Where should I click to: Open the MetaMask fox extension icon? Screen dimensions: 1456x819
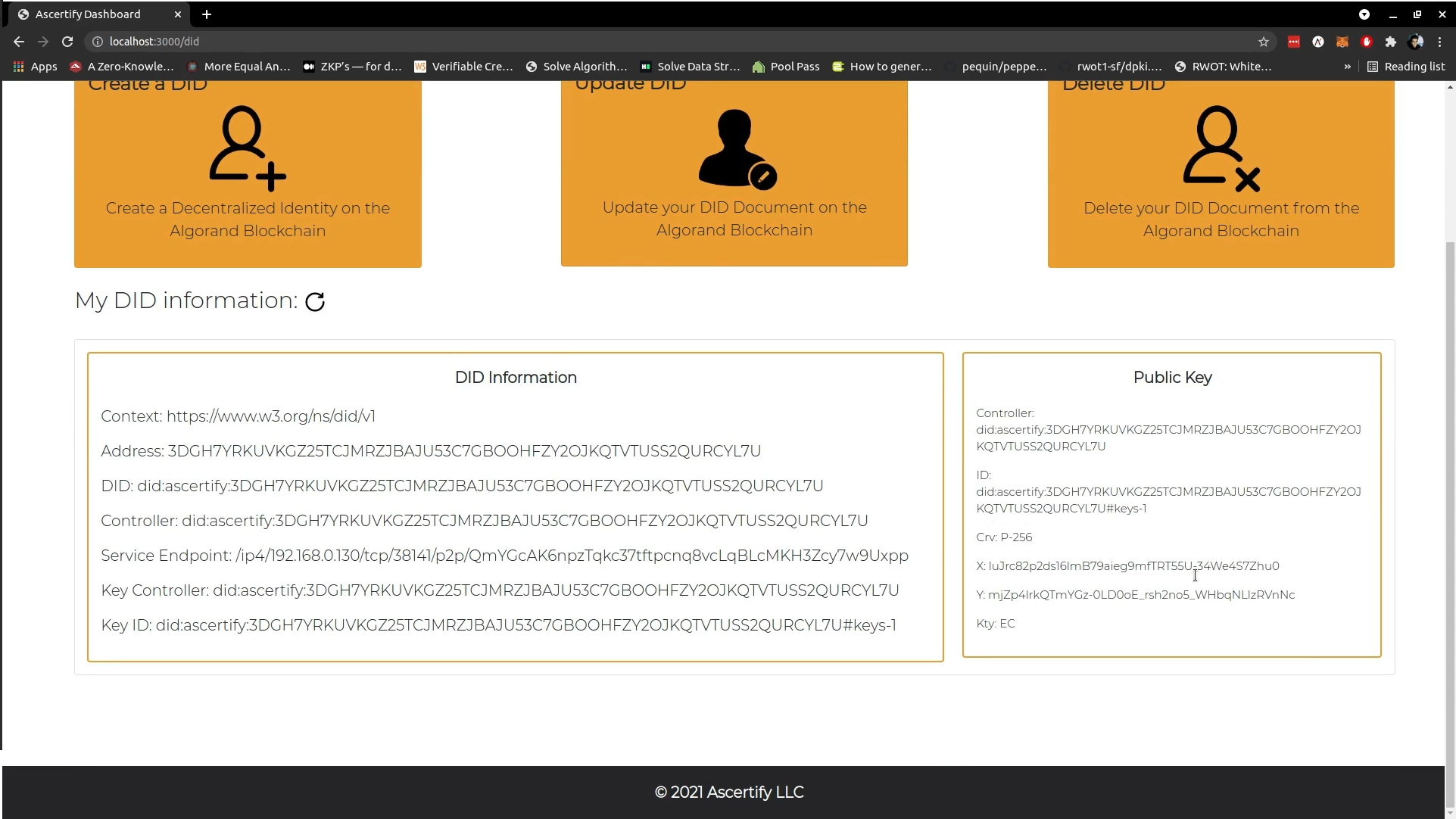[1342, 42]
